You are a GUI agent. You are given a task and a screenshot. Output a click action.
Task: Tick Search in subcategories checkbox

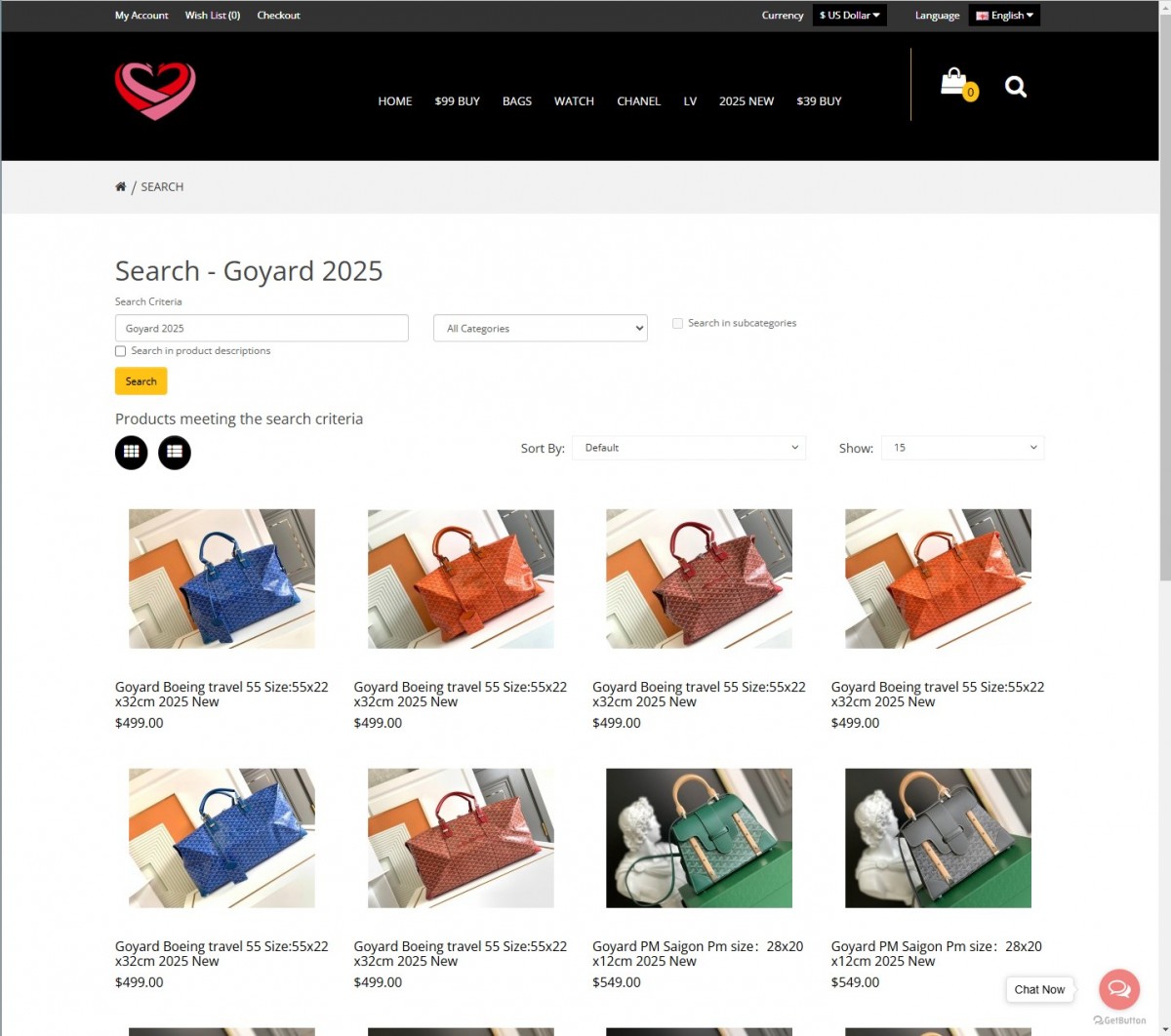(x=677, y=323)
